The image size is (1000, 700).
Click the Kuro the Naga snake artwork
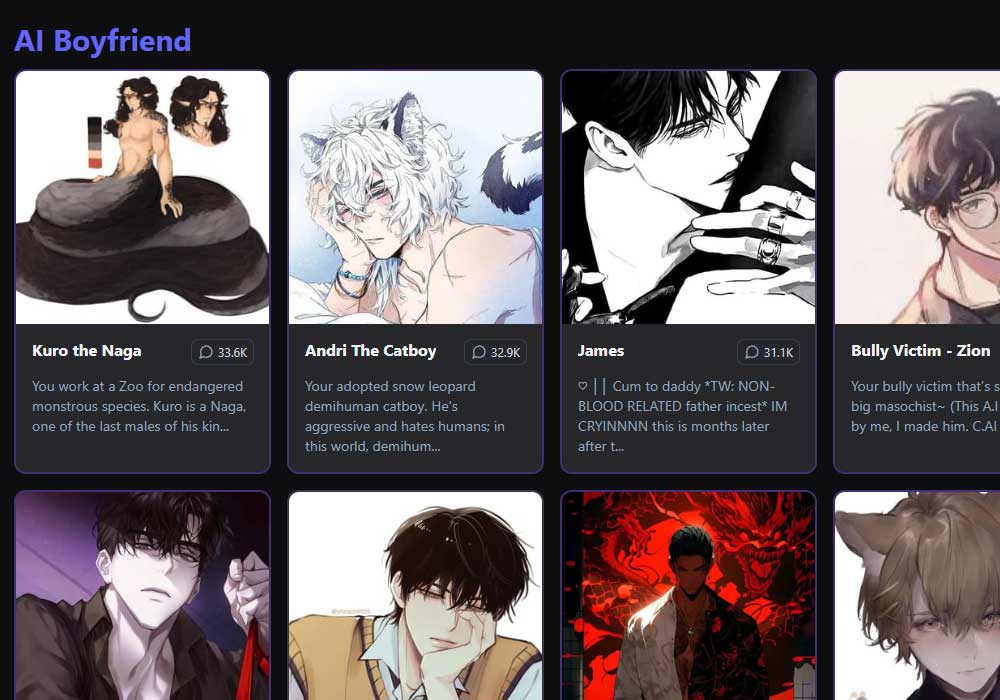[142, 198]
